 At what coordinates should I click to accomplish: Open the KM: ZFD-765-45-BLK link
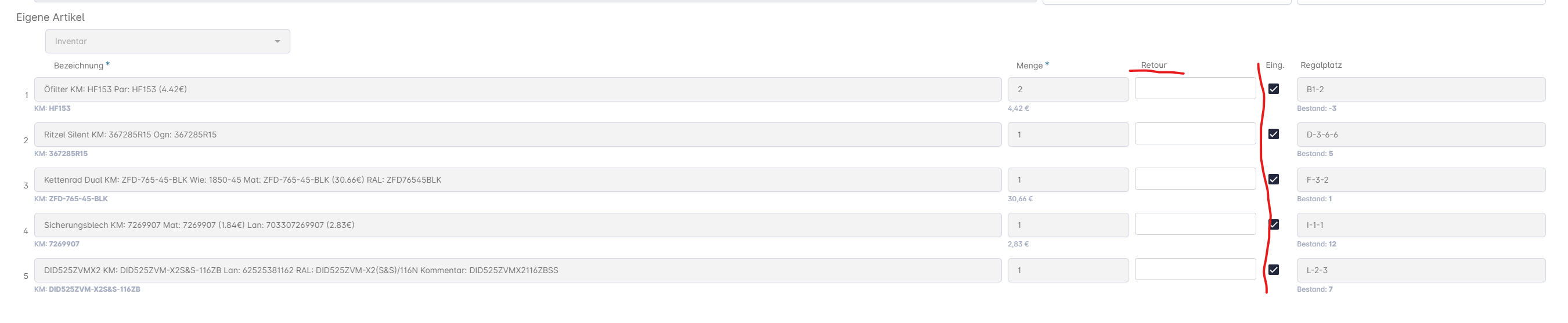pos(71,199)
